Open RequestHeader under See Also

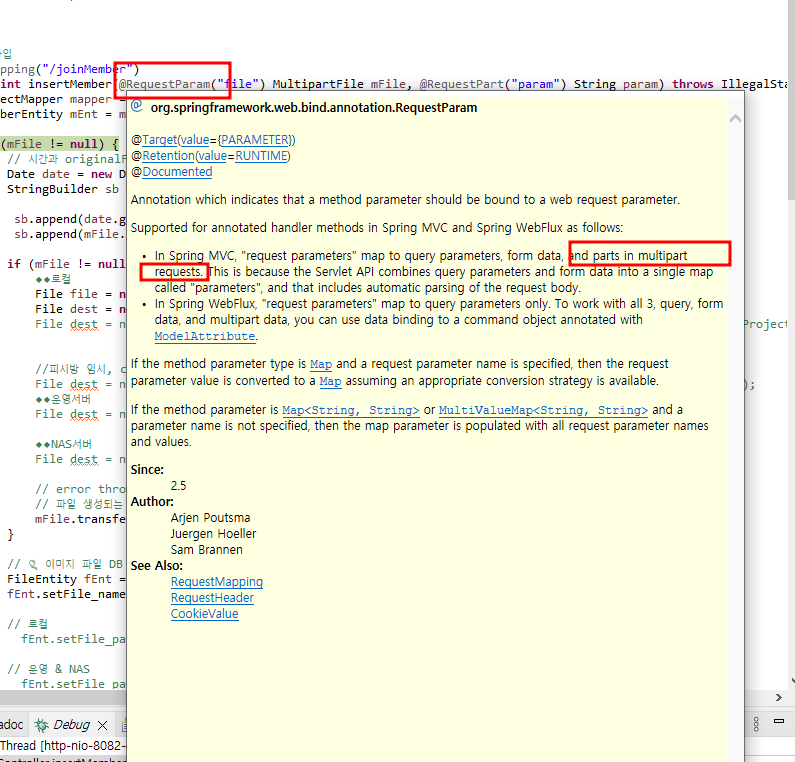[x=212, y=598]
